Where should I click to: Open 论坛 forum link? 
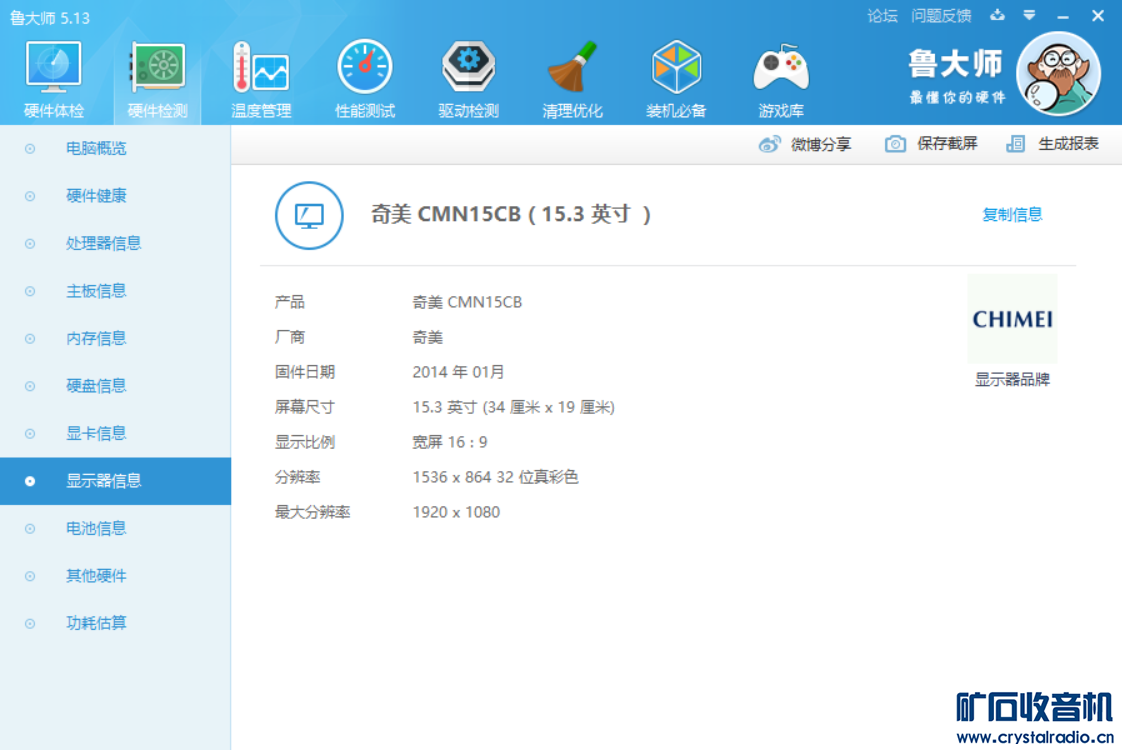[882, 16]
